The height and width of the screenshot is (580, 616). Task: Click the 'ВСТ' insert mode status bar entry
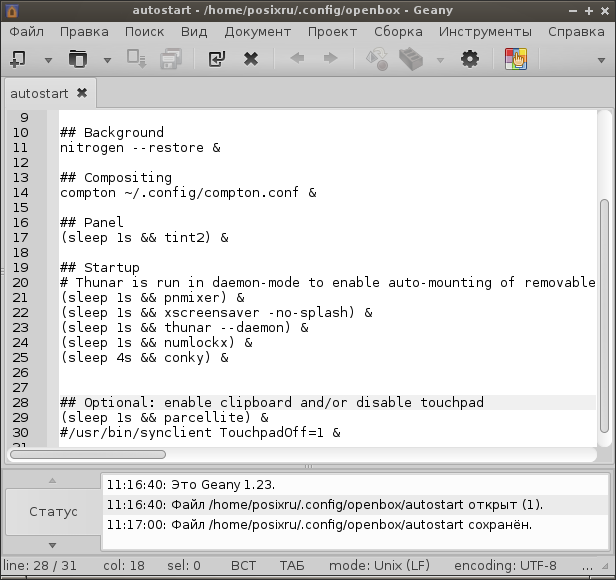(243, 566)
